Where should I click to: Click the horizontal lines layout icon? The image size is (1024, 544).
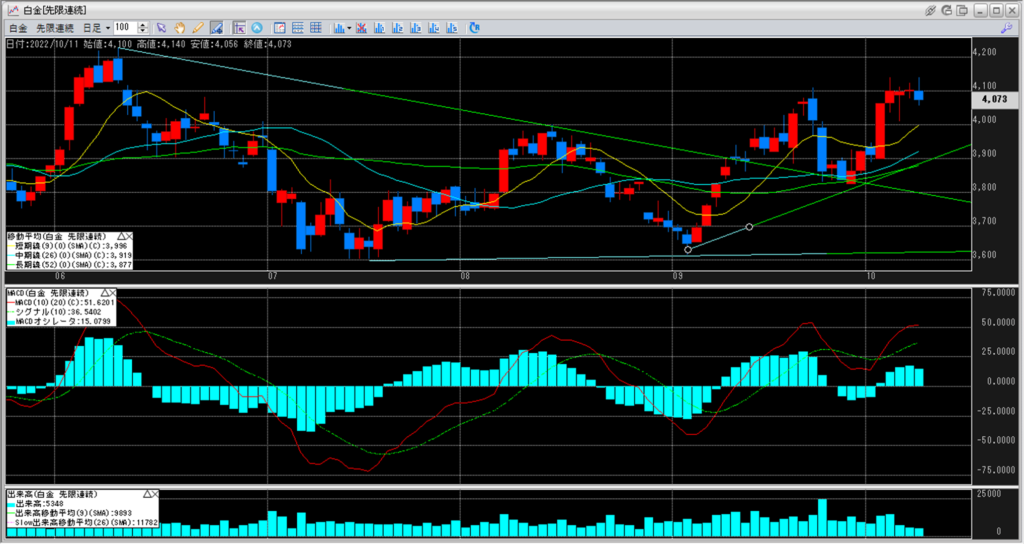[x=298, y=28]
